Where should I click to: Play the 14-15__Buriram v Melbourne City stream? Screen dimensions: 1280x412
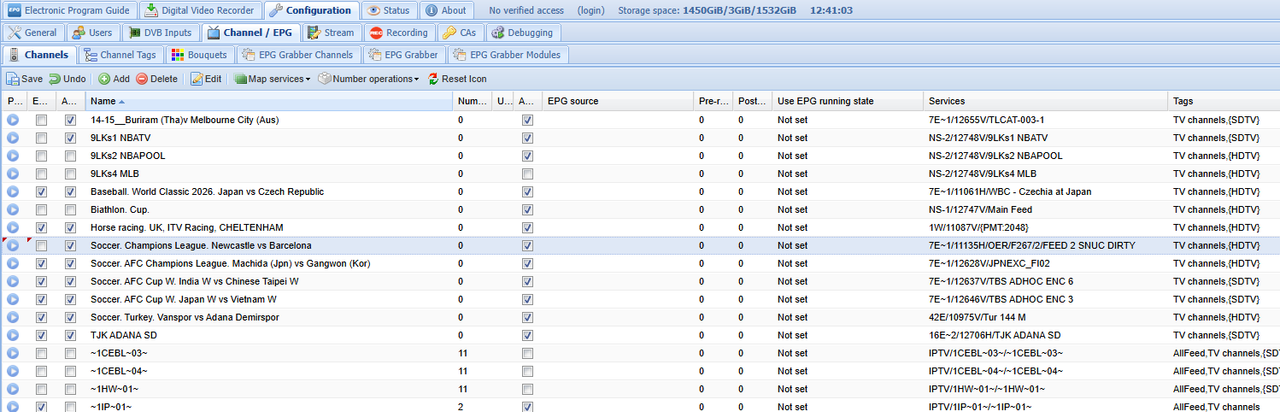pyautogui.click(x=13, y=120)
